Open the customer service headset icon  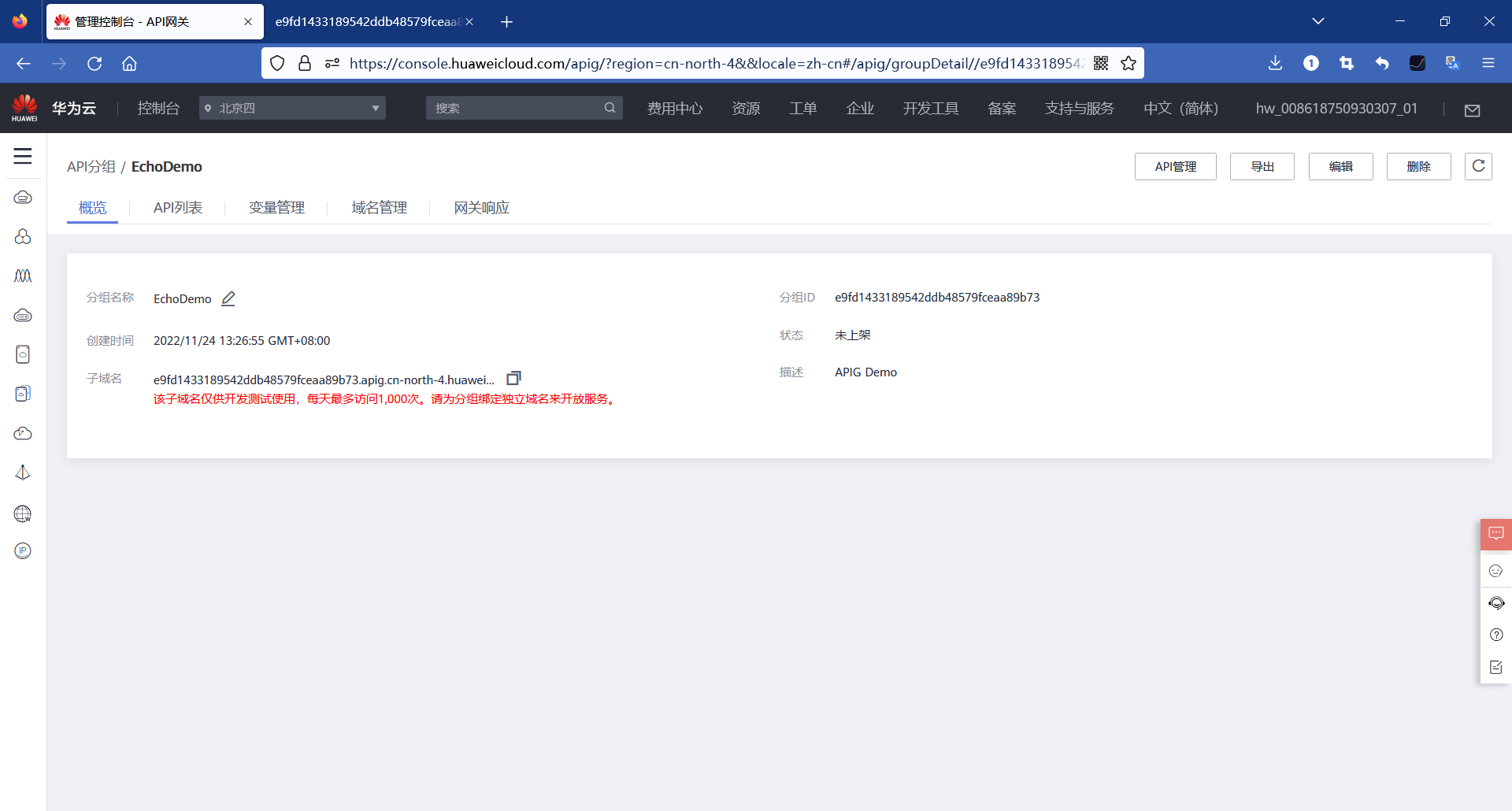coord(1496,603)
